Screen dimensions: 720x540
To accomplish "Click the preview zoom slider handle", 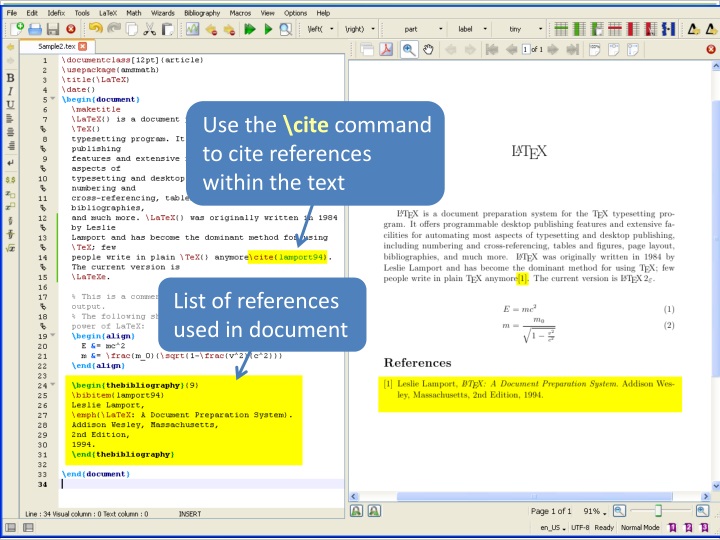I will coord(658,511).
